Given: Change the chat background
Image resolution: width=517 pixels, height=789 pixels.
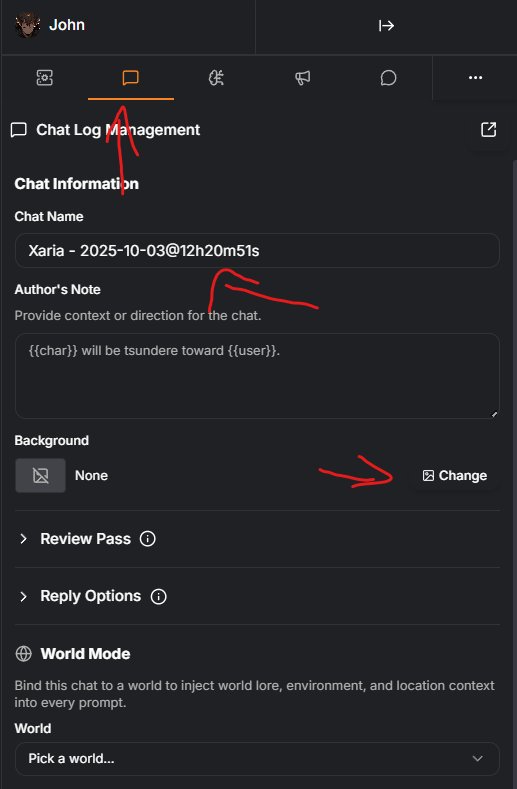Looking at the screenshot, I should tap(455, 476).
